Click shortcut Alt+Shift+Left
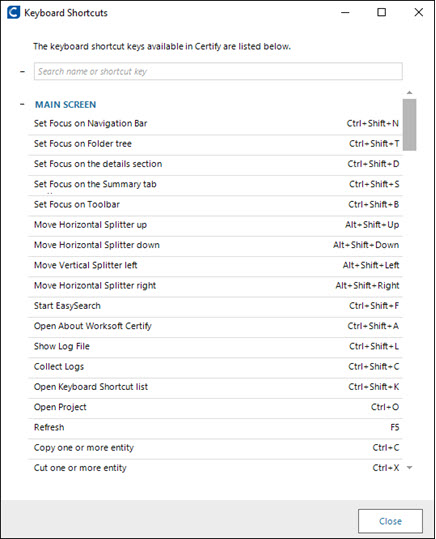This screenshot has height=539, width=436. point(371,265)
